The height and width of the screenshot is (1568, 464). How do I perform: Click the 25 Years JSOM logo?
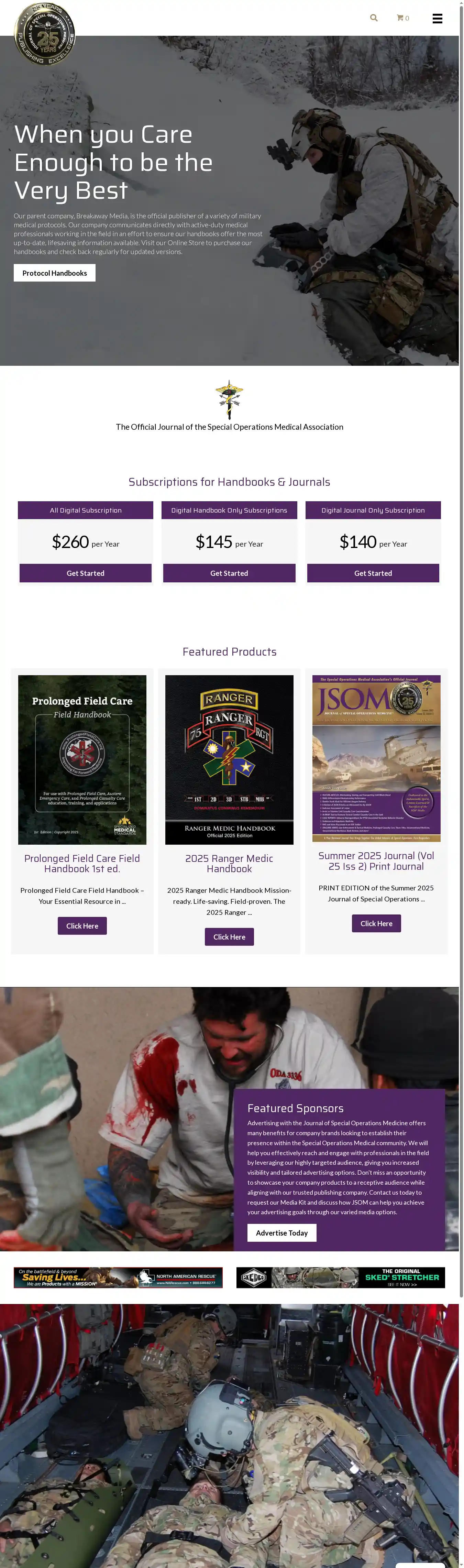(x=44, y=33)
